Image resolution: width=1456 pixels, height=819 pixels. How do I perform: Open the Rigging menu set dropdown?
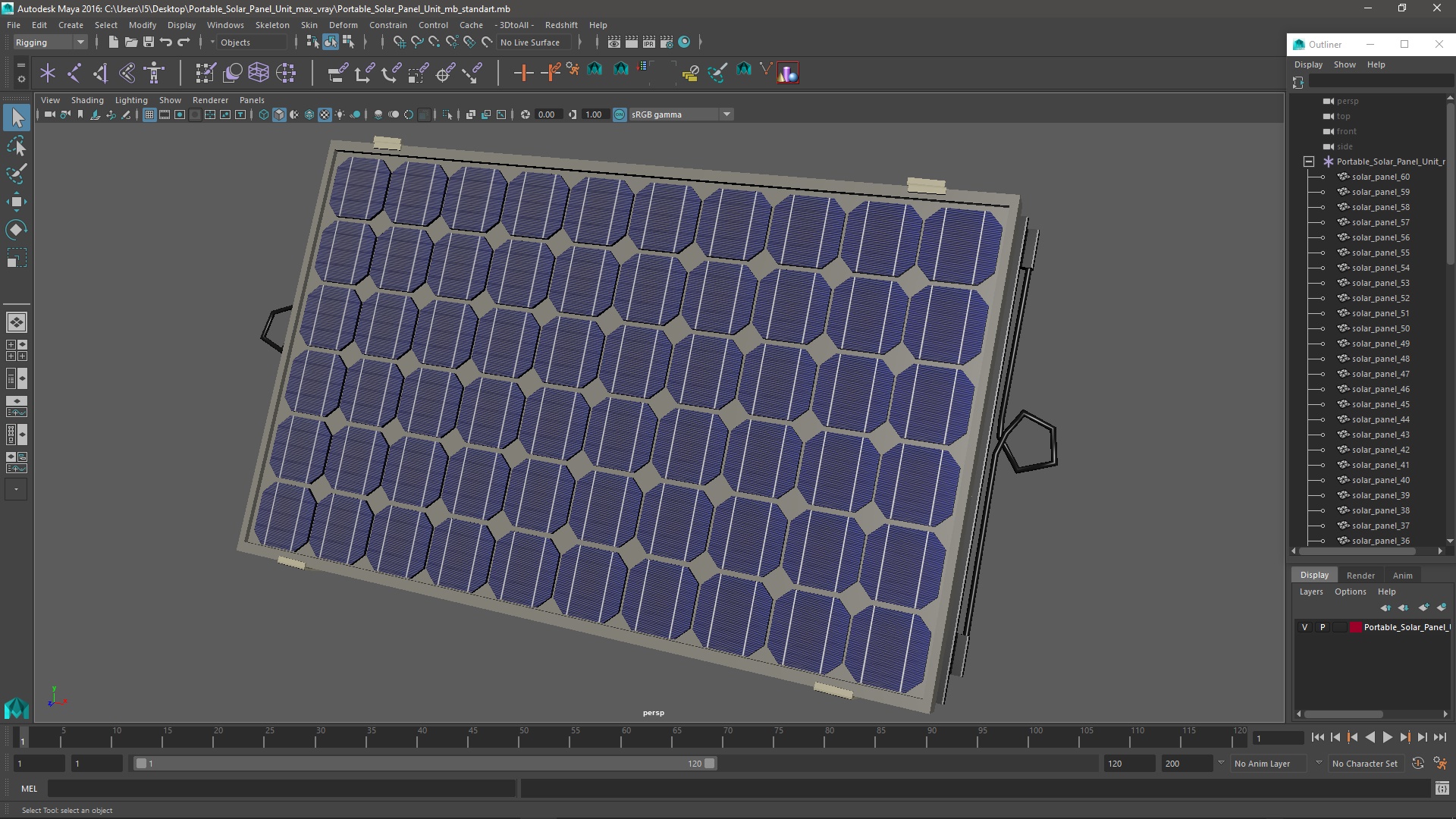pos(50,42)
